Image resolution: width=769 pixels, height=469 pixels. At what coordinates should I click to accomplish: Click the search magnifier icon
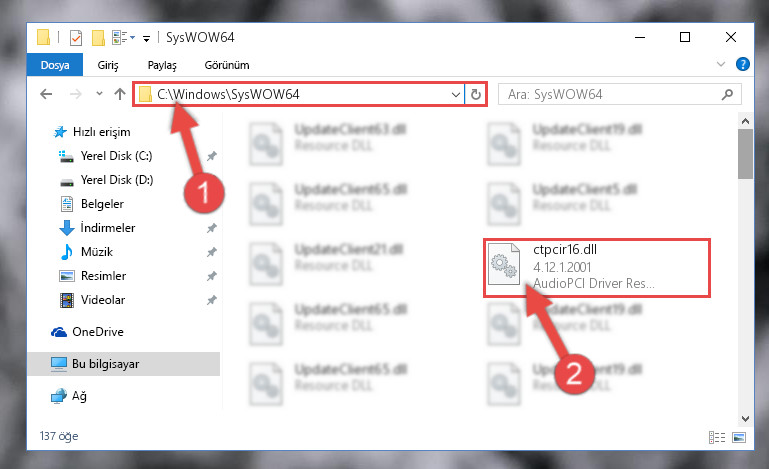click(x=727, y=94)
